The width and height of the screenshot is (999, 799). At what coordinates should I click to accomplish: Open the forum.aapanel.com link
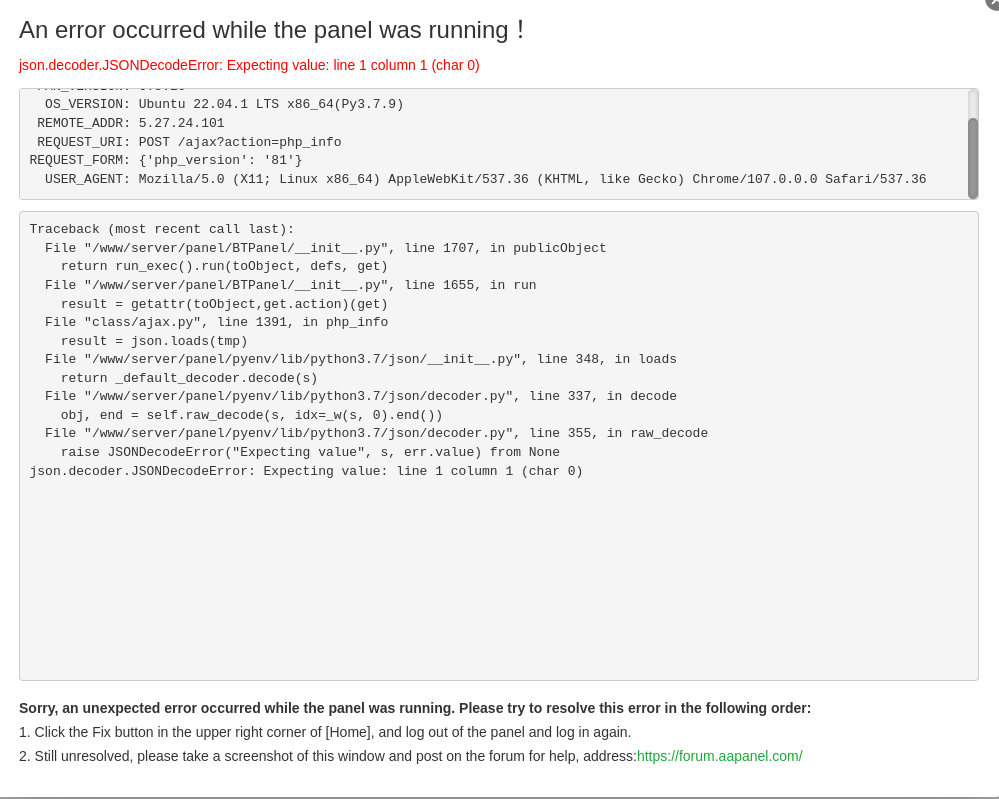click(719, 756)
